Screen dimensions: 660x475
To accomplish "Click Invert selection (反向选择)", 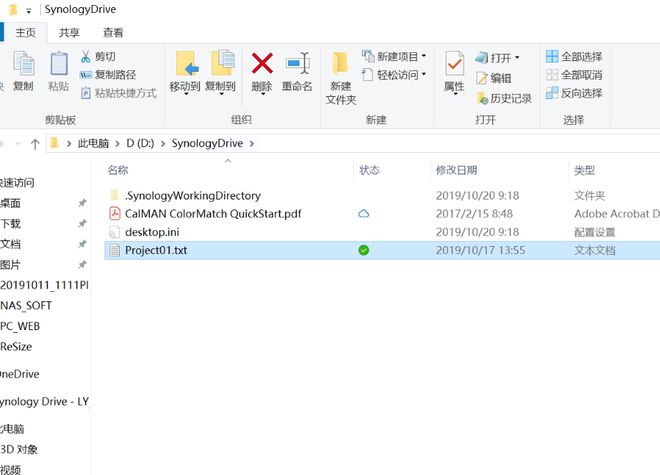I will click(x=574, y=93).
